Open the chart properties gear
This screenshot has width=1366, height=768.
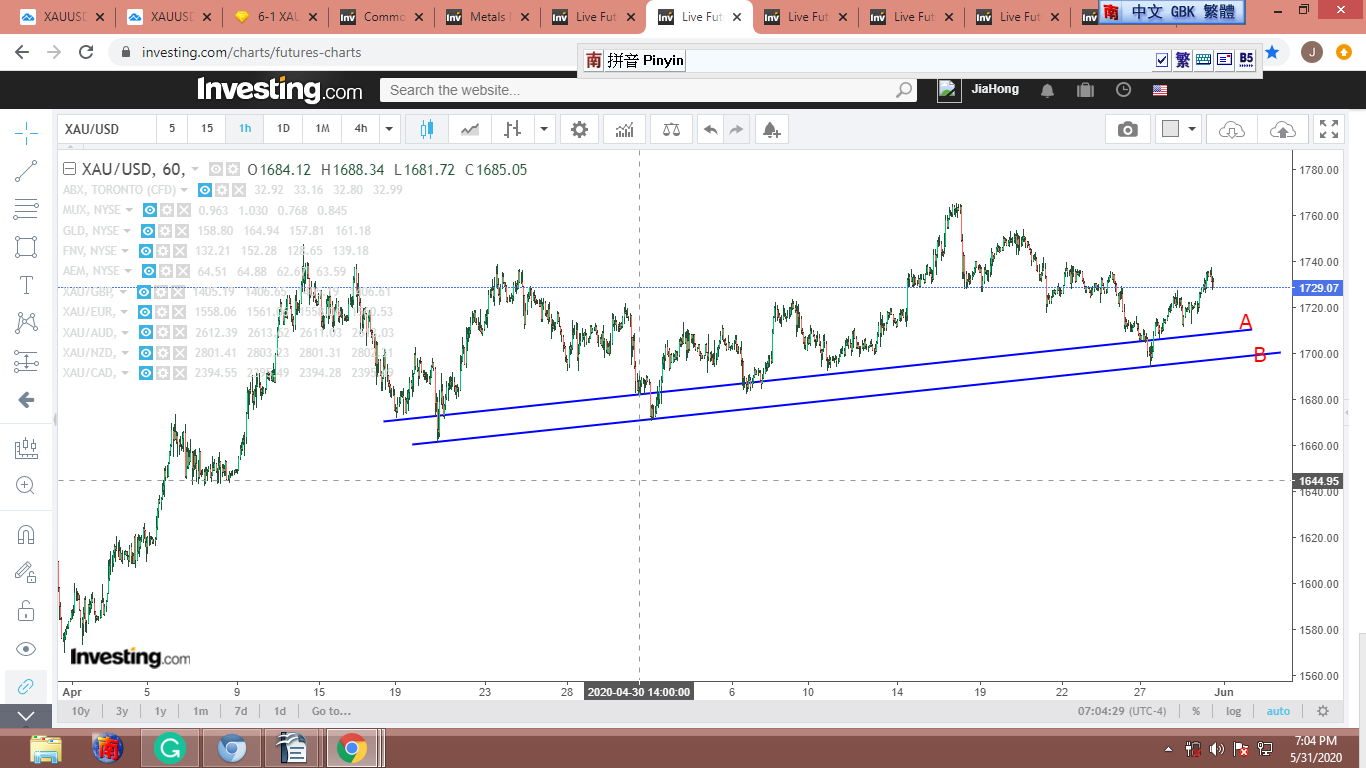pos(579,129)
